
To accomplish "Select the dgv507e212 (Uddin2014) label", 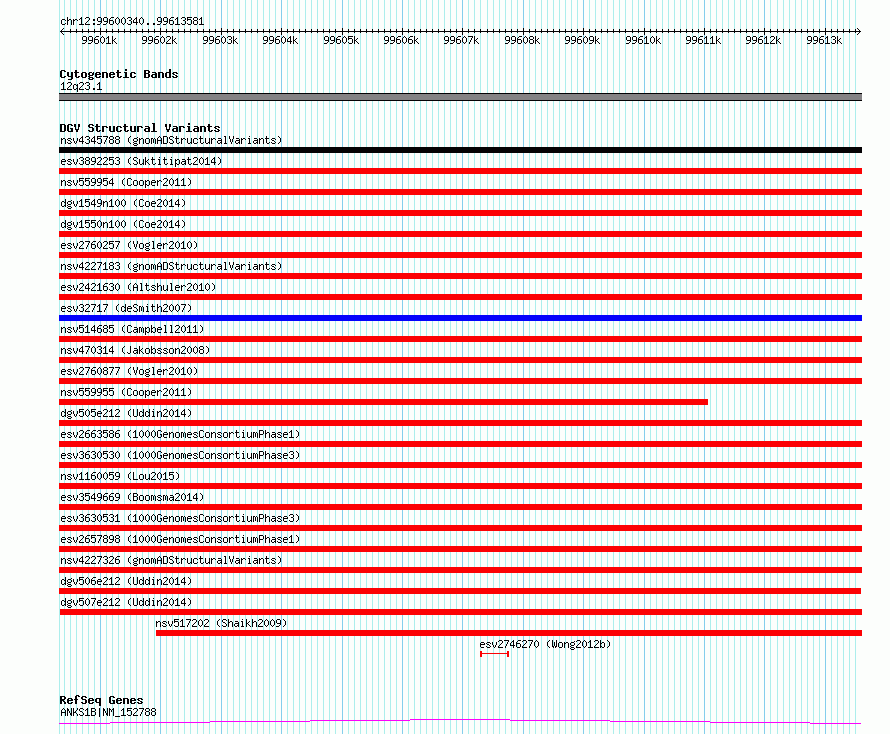I will (x=126, y=602).
